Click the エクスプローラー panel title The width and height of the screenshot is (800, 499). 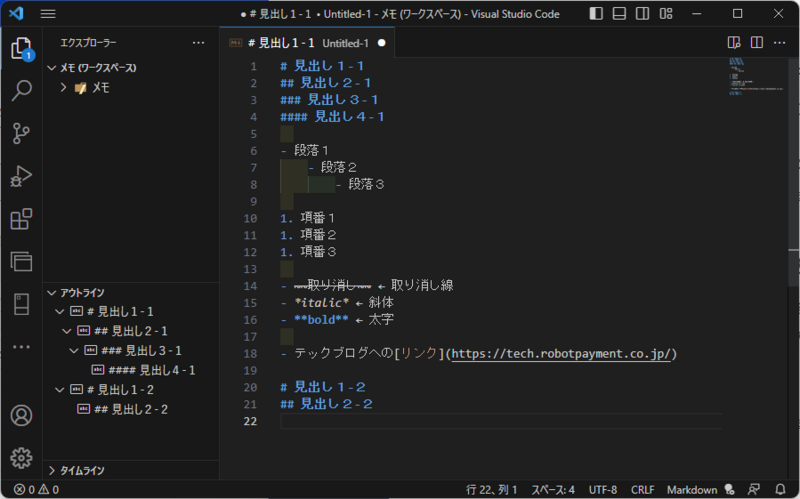click(88, 43)
